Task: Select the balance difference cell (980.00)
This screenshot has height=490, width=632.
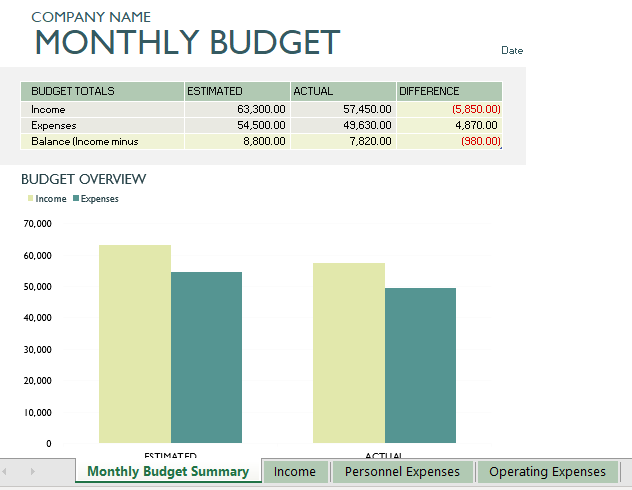Action: (x=449, y=141)
